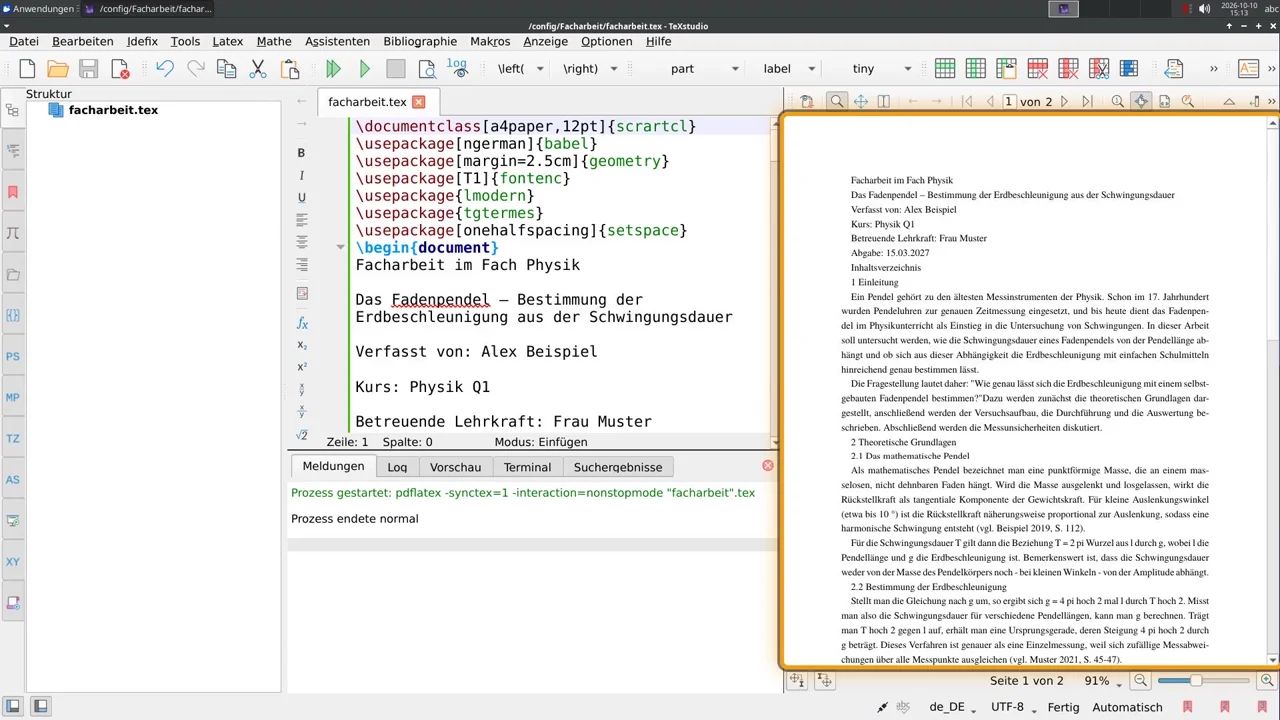The width and height of the screenshot is (1280, 720).
Task: Select facharbeit.tex in Struktur tree
Action: (113, 110)
